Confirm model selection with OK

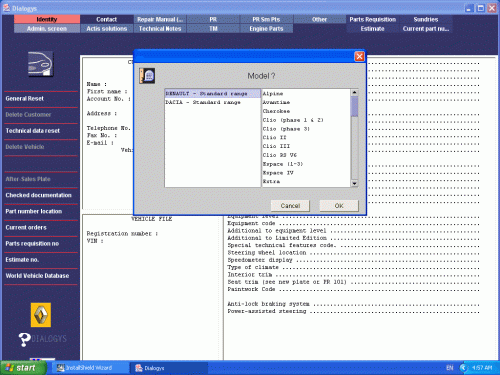[339, 206]
